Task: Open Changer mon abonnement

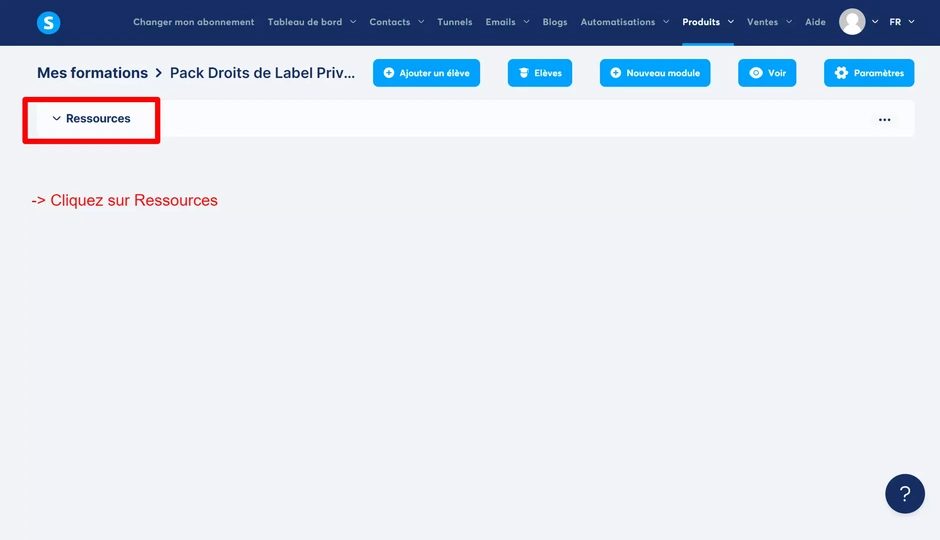Action: pyautogui.click(x=194, y=22)
